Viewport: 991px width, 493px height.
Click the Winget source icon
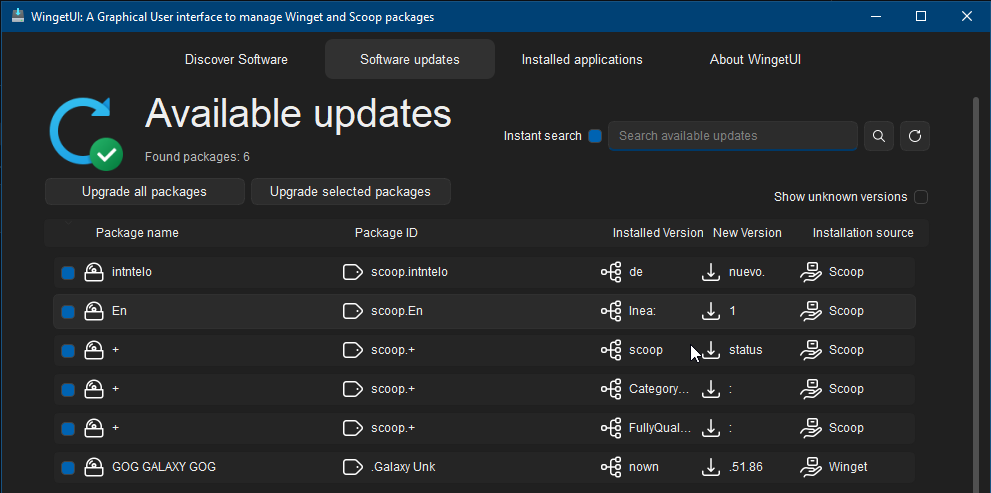pyautogui.click(x=811, y=467)
